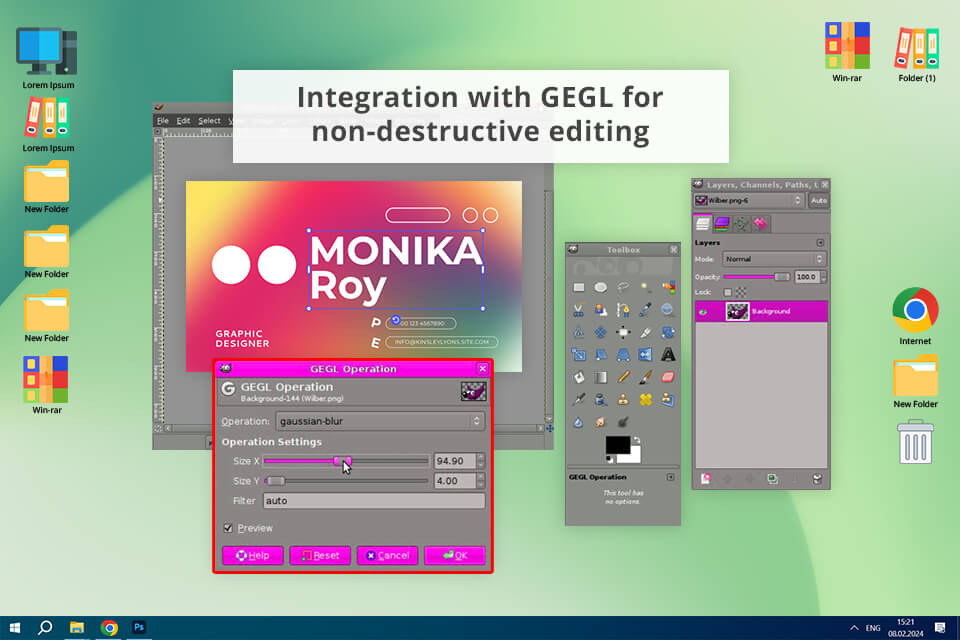Viewport: 960px width, 640px height.
Task: Switch to the Channels tab
Action: click(x=722, y=224)
